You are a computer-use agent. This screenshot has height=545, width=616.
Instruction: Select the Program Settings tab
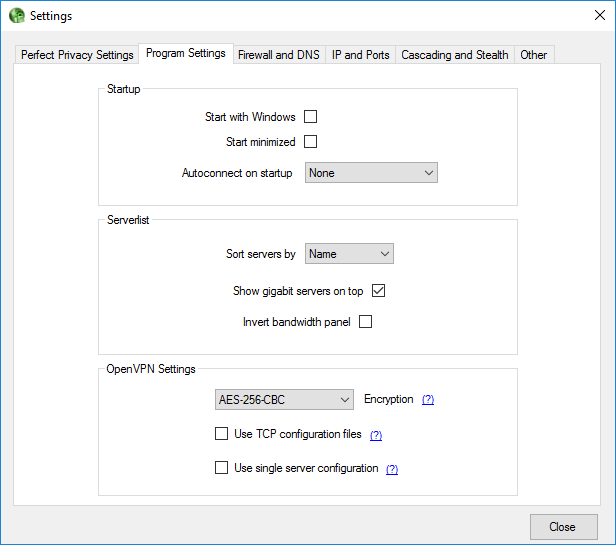(186, 53)
